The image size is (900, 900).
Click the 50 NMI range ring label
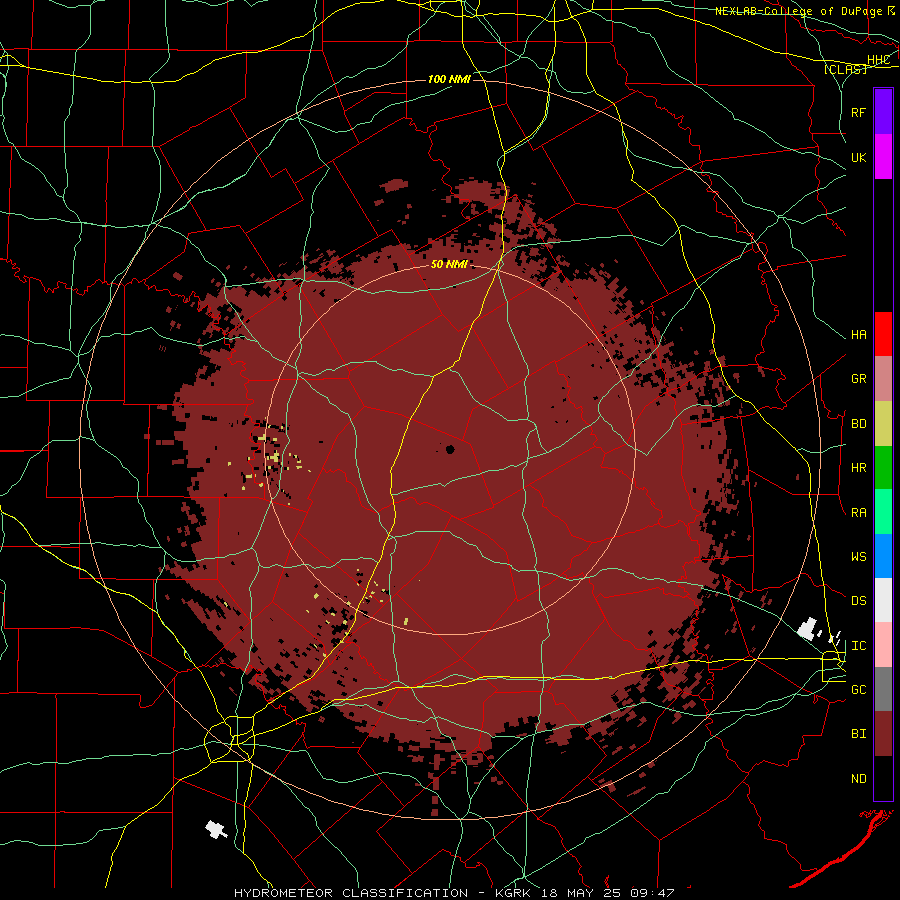point(449,264)
